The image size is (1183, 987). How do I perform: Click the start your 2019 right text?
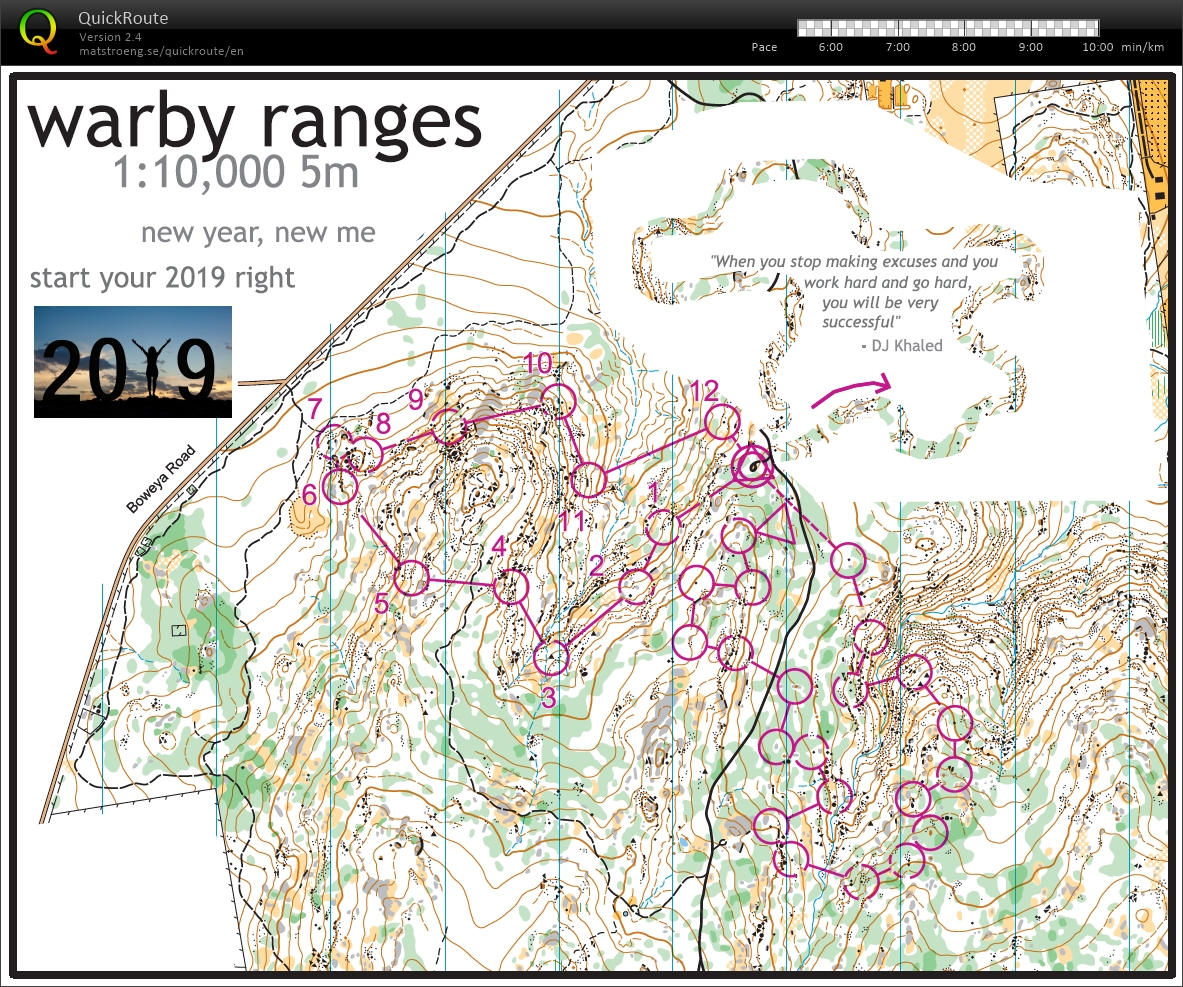click(x=163, y=277)
